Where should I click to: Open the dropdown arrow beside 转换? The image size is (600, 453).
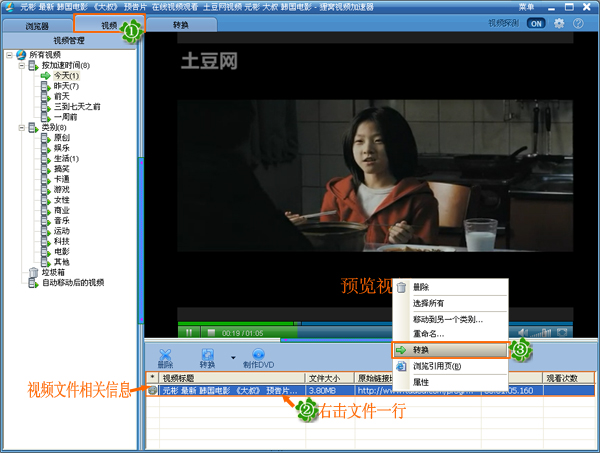point(233,358)
